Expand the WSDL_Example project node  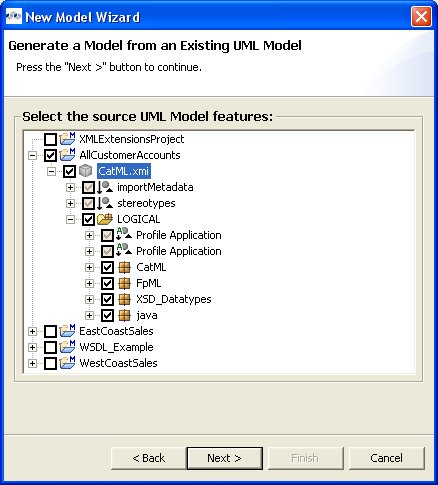pos(32,347)
